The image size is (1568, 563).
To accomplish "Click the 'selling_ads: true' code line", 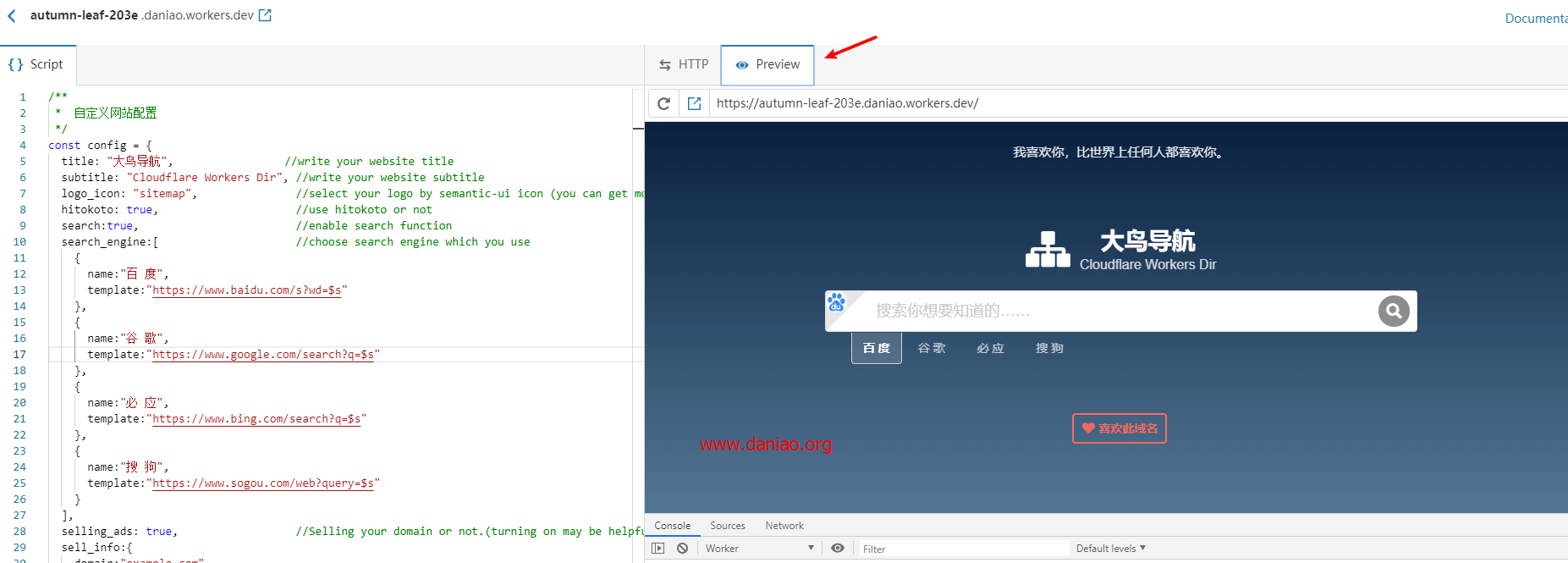I will [119, 532].
